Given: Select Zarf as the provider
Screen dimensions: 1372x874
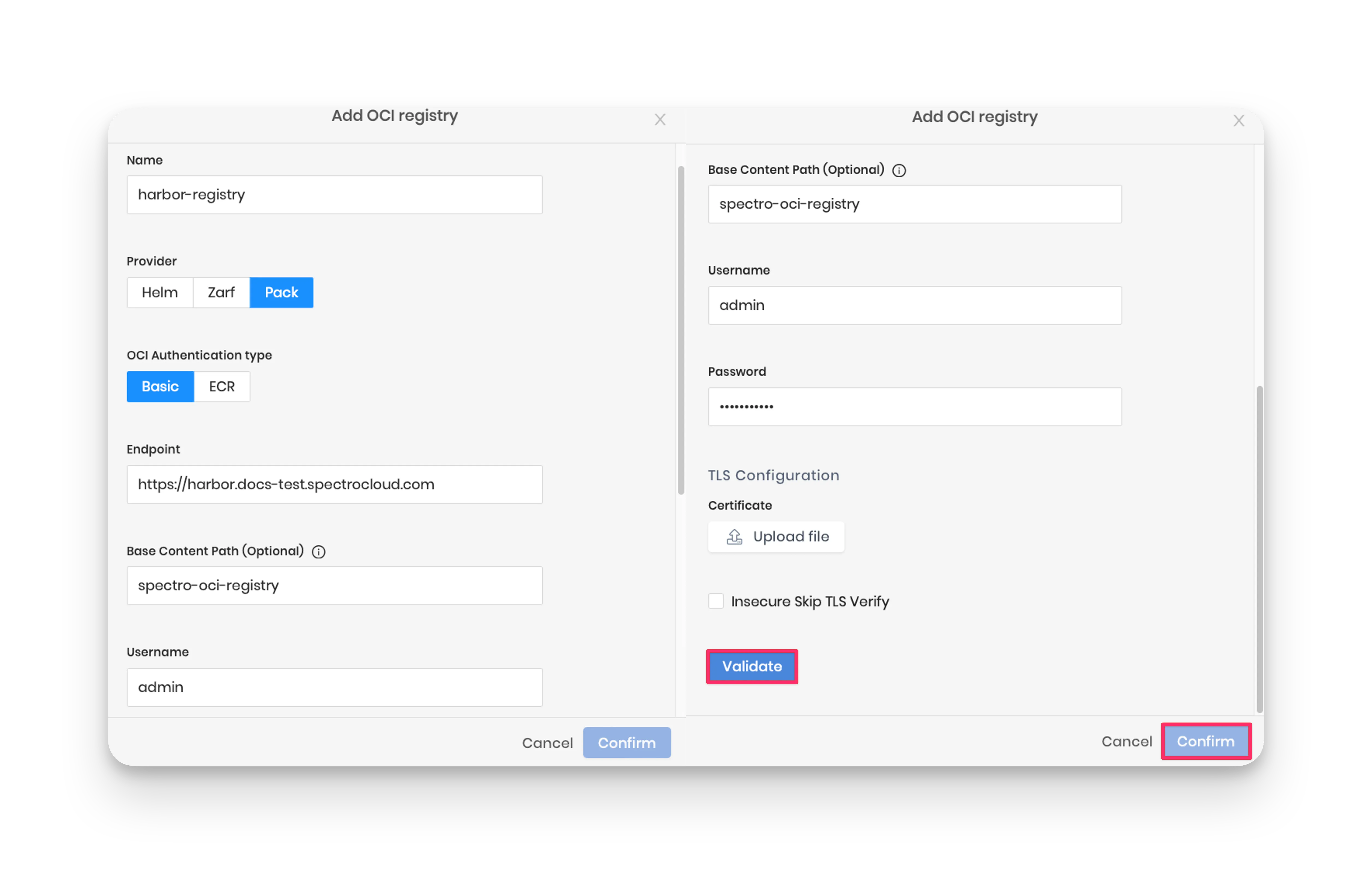Looking at the screenshot, I should [x=221, y=292].
